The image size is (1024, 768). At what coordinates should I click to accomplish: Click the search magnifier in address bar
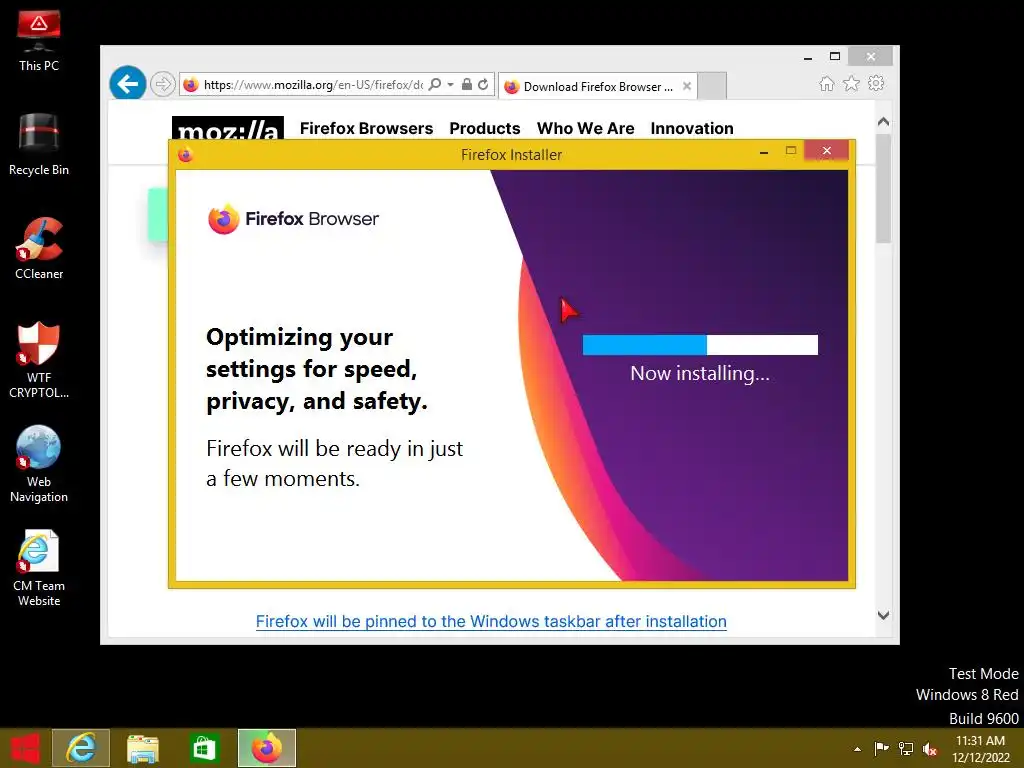[435, 84]
